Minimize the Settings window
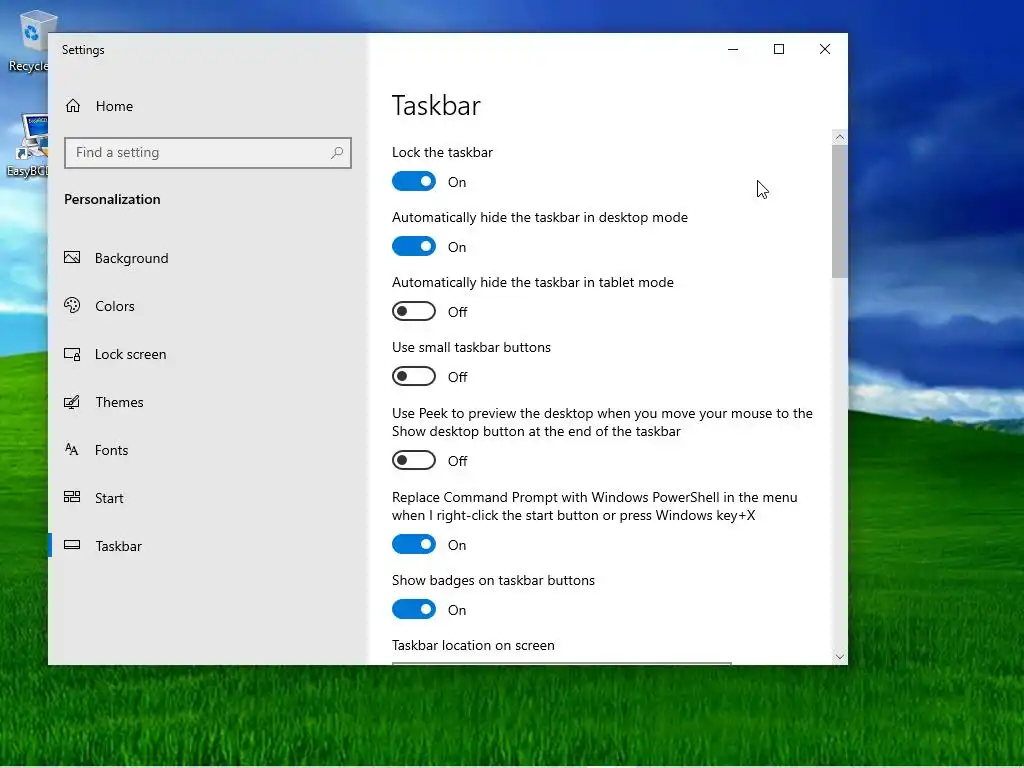1024x768 pixels. click(733, 50)
